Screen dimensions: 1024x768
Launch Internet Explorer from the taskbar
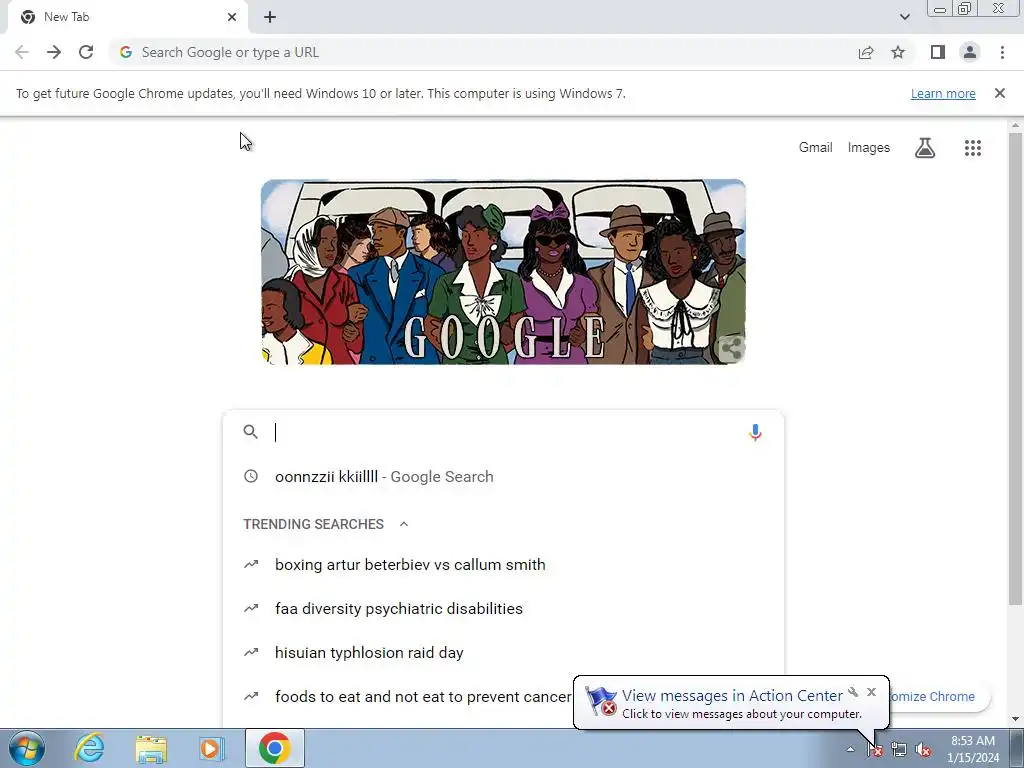pos(89,748)
